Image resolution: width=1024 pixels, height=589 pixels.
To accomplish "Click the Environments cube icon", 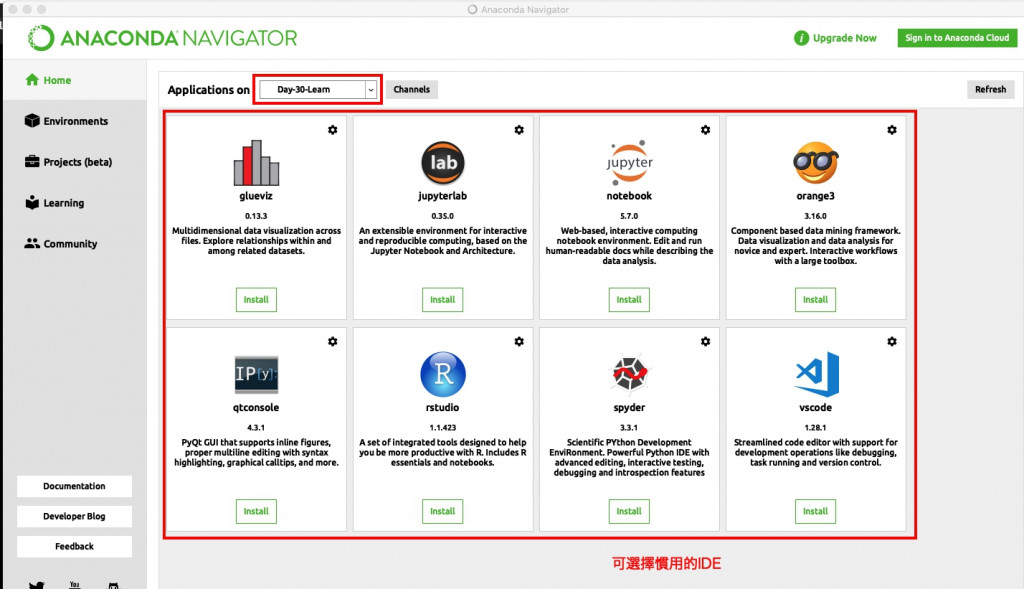I will (32, 121).
